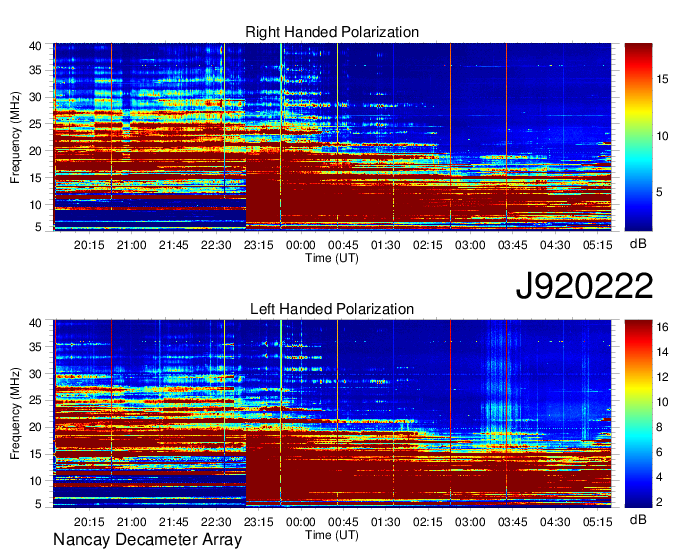Click the left-handed polarization spectrogram
The height and width of the screenshot is (552, 680).
coord(332,413)
